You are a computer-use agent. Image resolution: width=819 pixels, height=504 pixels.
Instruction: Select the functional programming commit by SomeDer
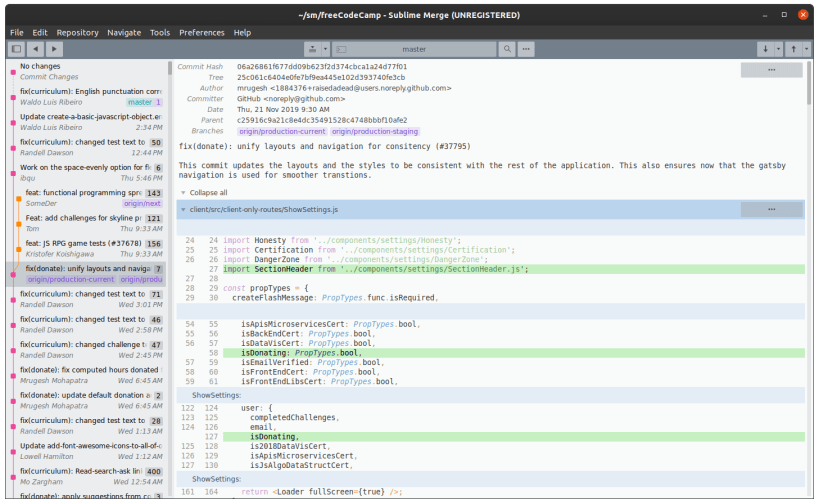pyautogui.click(x=88, y=198)
